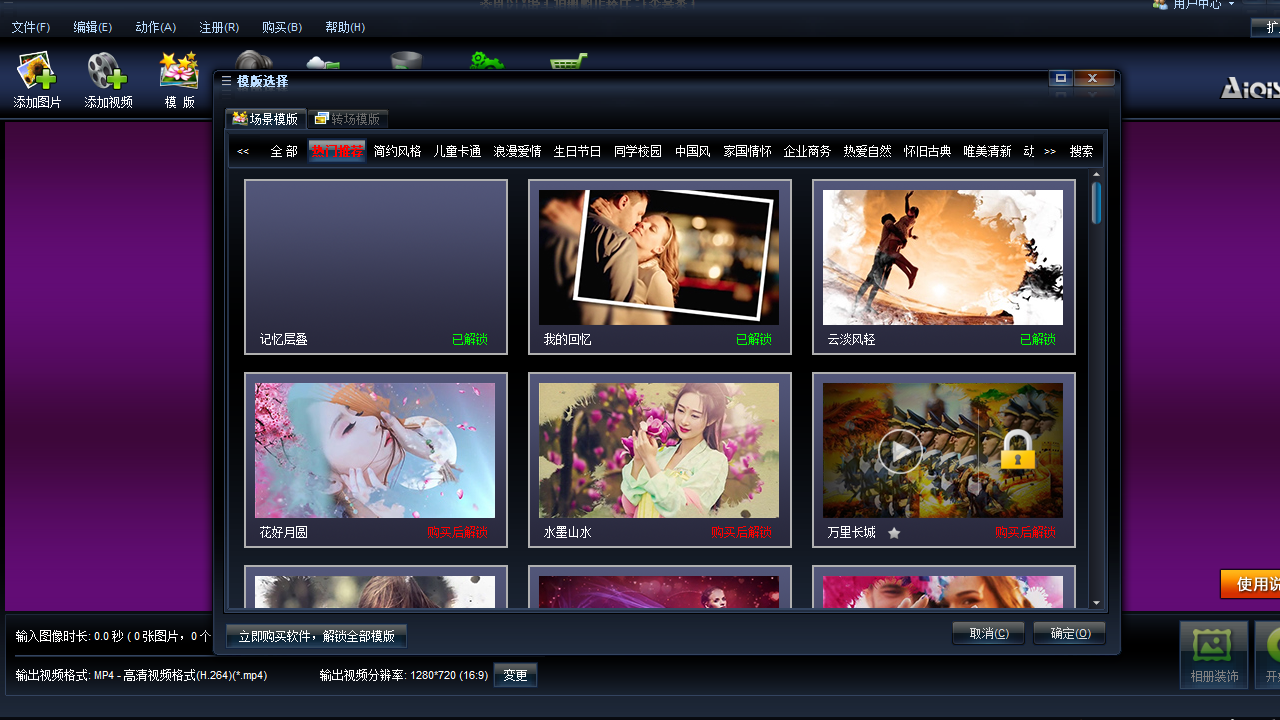Image resolution: width=1280 pixels, height=720 pixels.
Task: Open the 帮助(H) menu
Action: click(344, 27)
